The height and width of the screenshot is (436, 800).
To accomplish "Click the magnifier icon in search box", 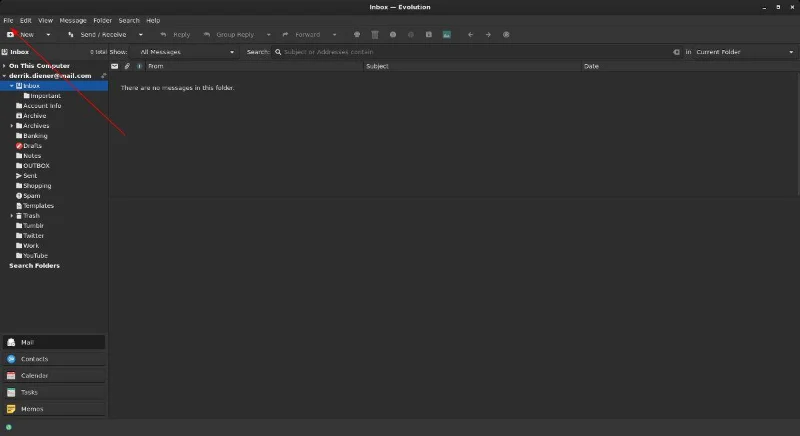I will coord(278,52).
